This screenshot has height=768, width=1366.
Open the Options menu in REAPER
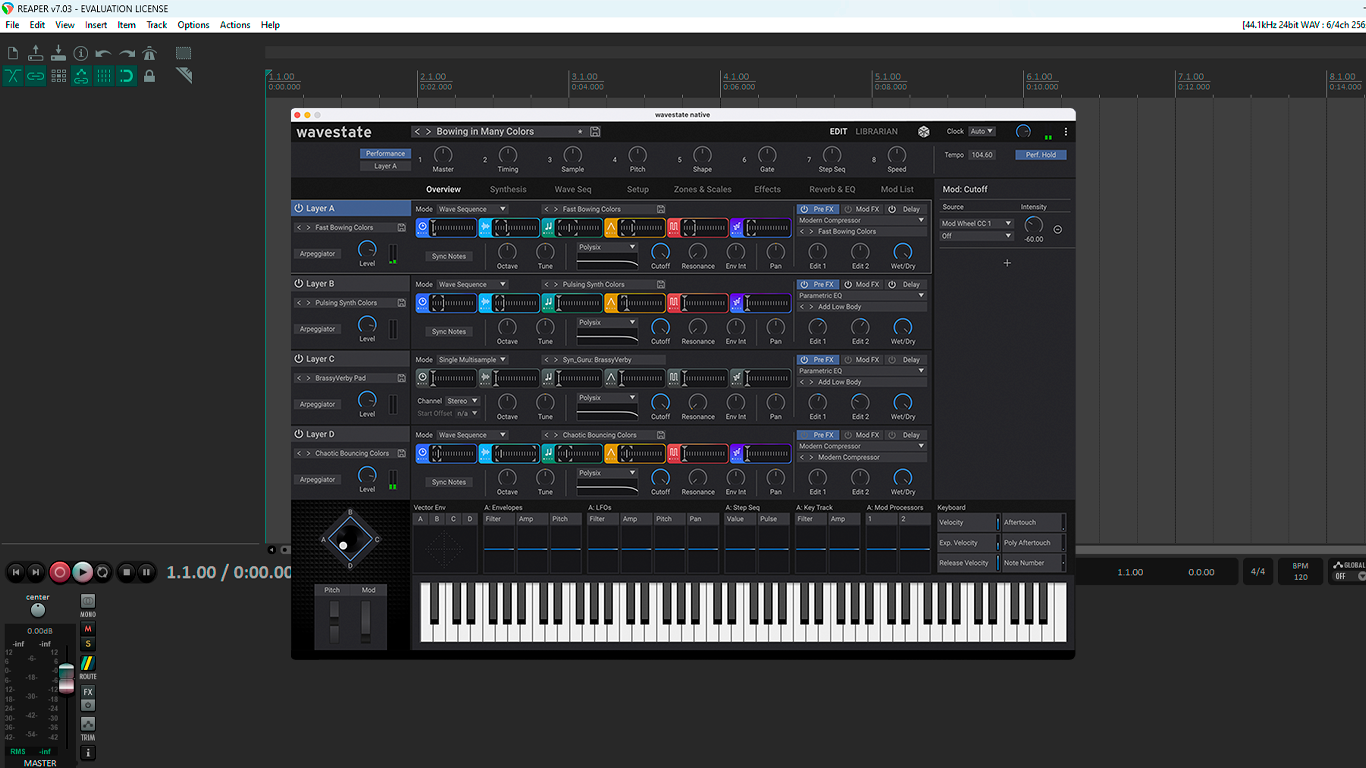coord(193,24)
